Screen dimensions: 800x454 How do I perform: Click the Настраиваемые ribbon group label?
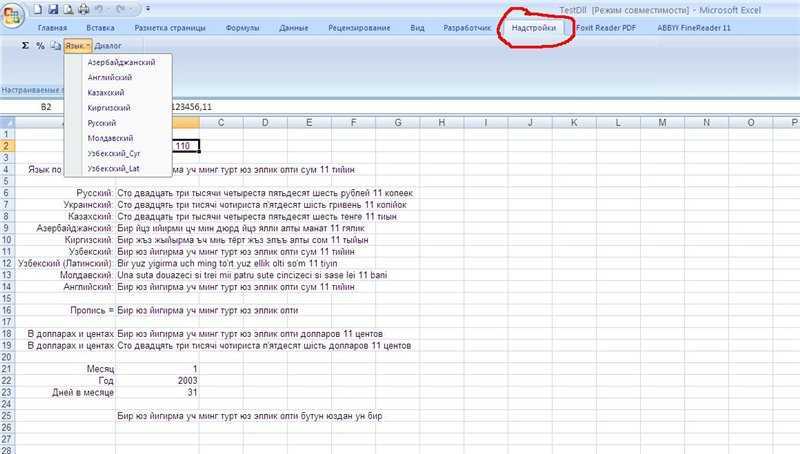[32, 90]
